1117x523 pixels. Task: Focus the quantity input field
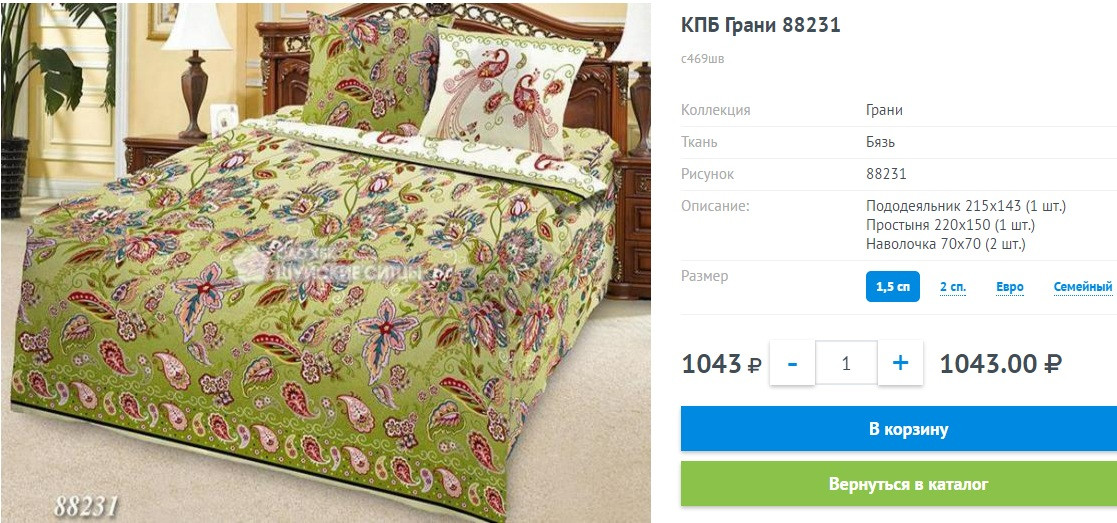(846, 363)
